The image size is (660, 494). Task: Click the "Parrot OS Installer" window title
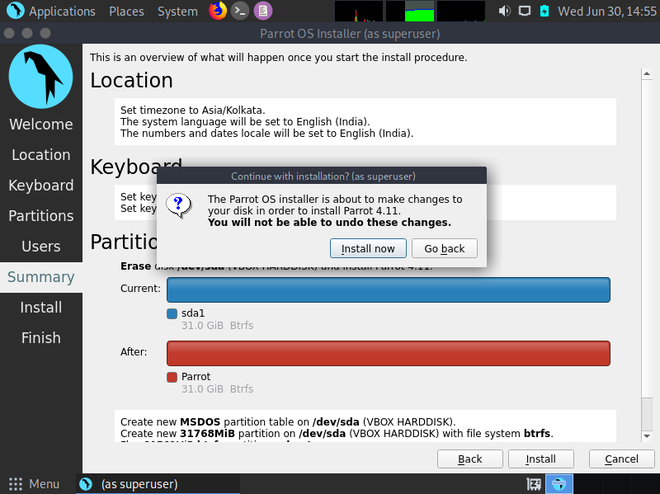pyautogui.click(x=350, y=34)
